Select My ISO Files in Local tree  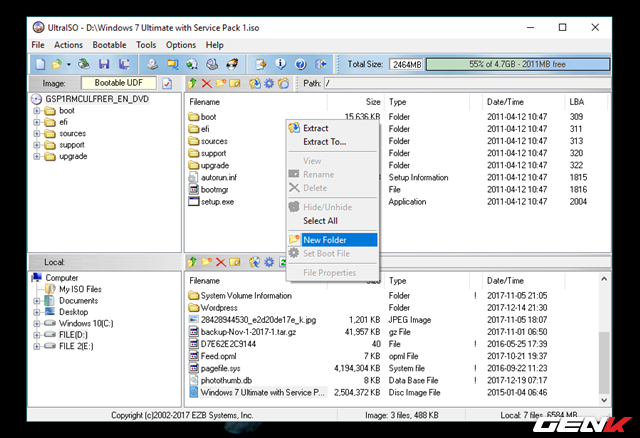coord(80,289)
